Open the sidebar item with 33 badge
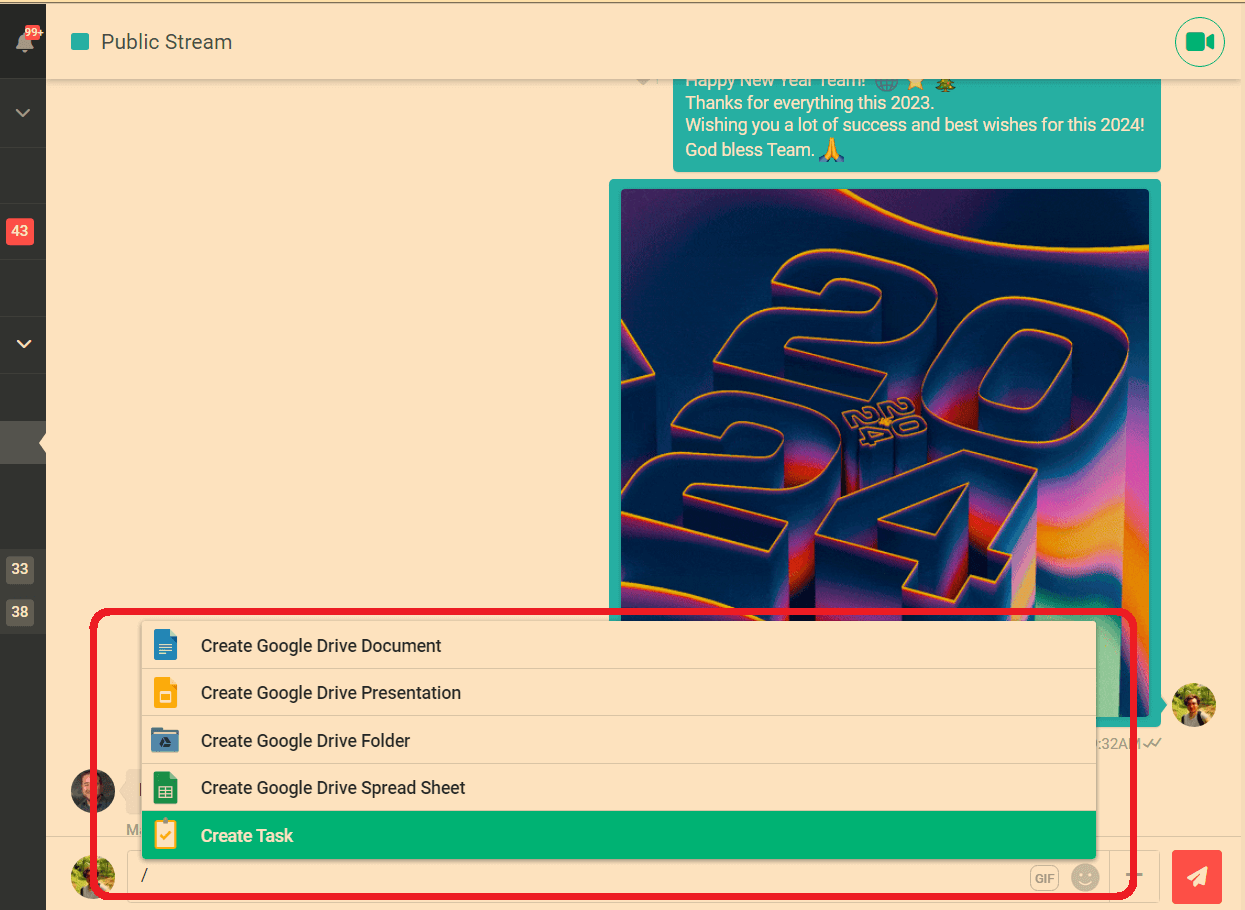This screenshot has width=1245, height=910. tap(20, 569)
